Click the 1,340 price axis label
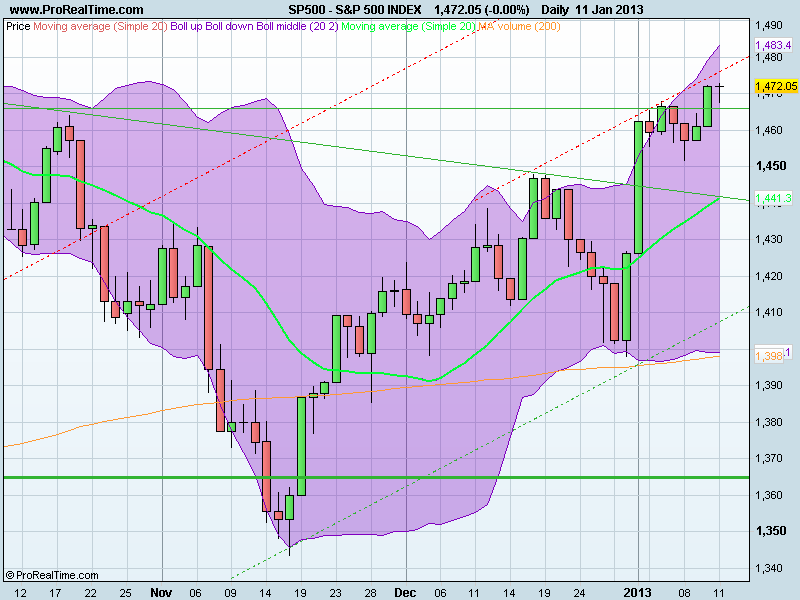800x600 pixels. coord(768,568)
